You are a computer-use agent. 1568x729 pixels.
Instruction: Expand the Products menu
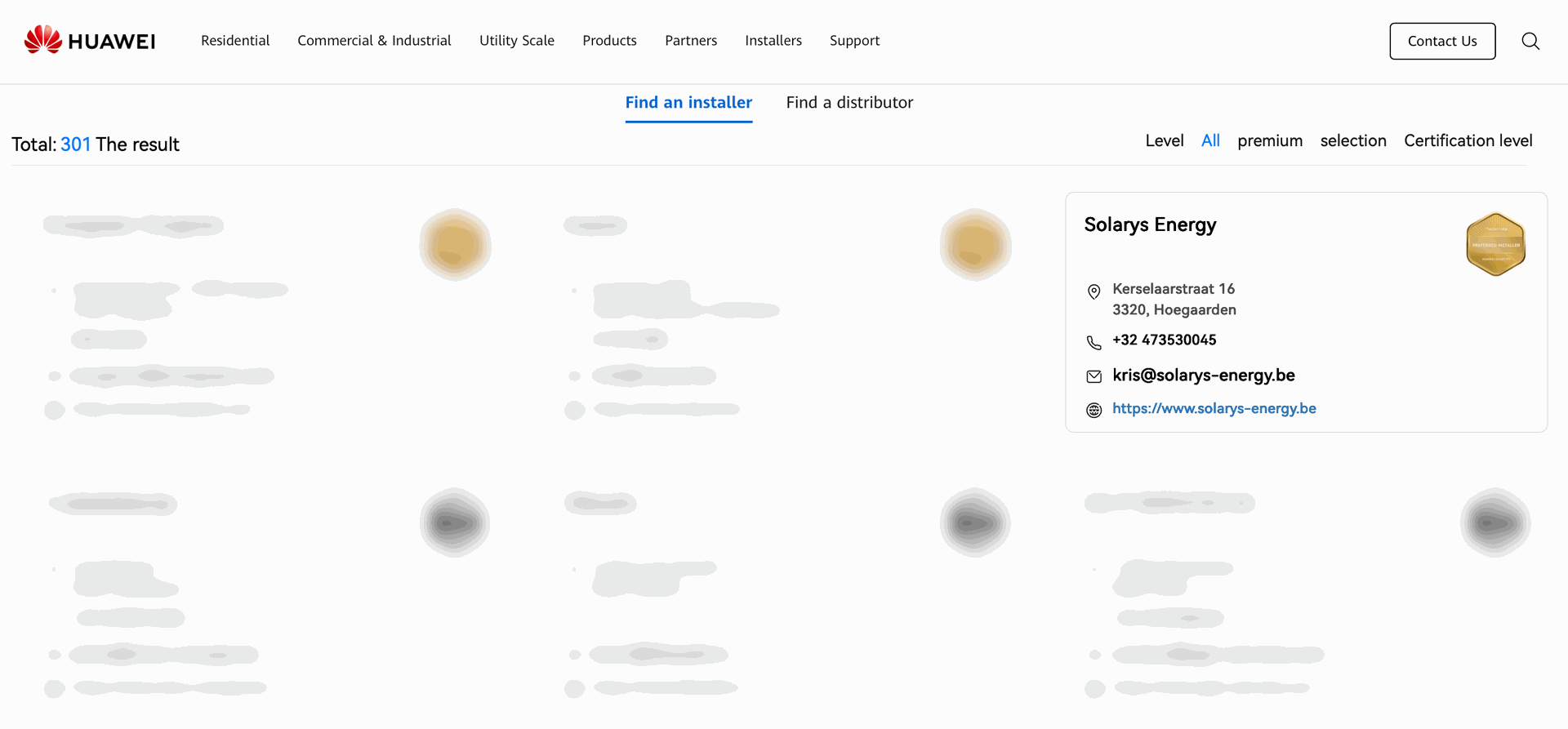(609, 41)
